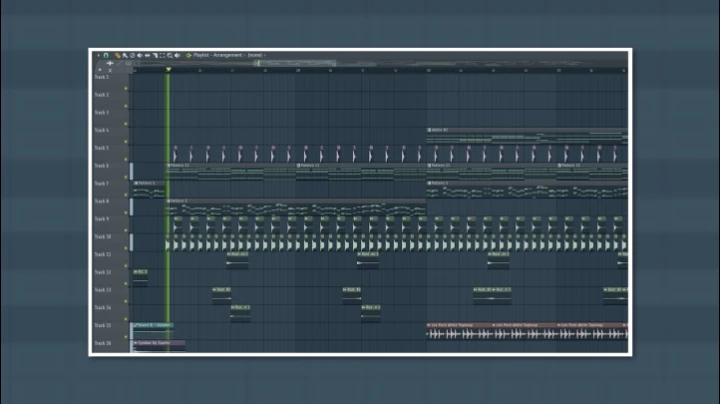Click the second small icon beside the ruler
The width and height of the screenshot is (720, 404).
pyautogui.click(x=110, y=70)
